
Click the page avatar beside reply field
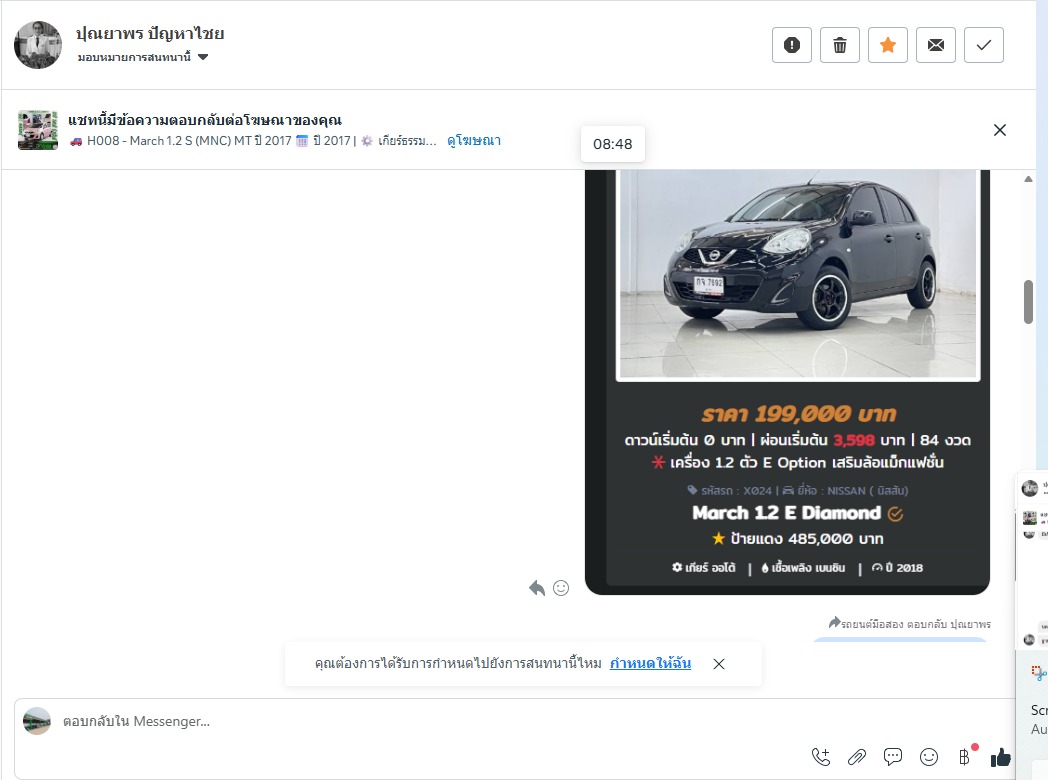[x=37, y=721]
